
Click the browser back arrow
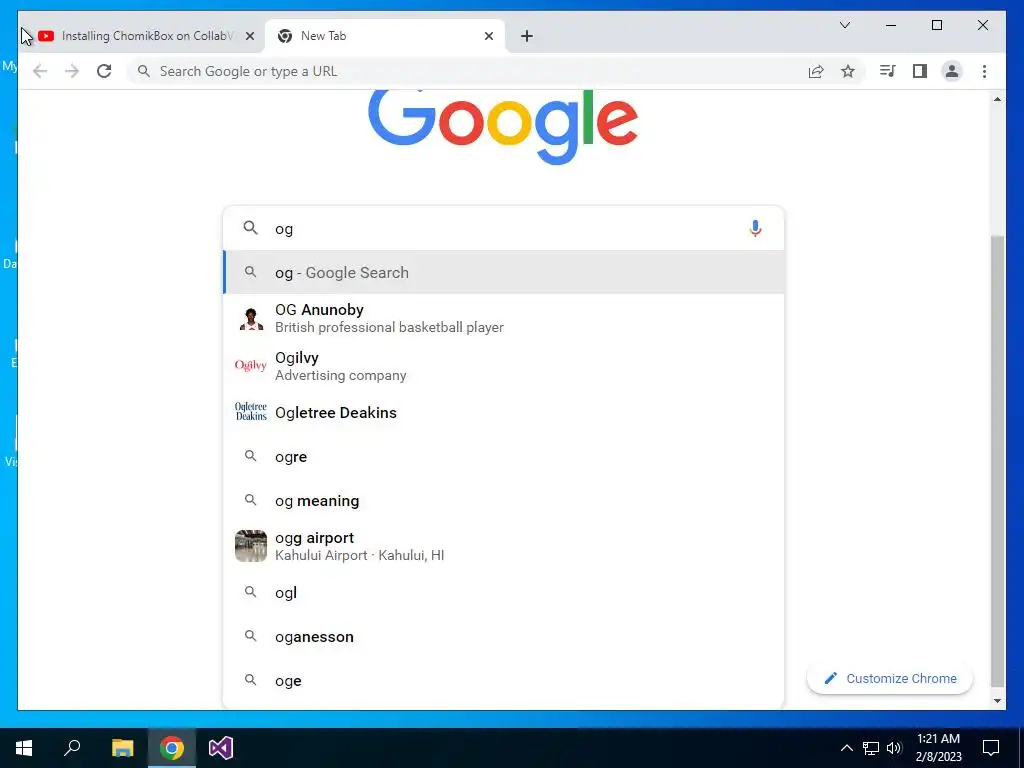(x=40, y=71)
